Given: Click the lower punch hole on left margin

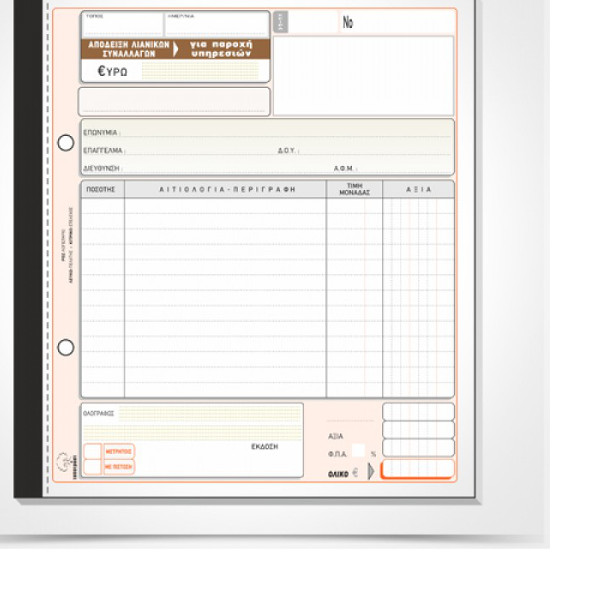Looking at the screenshot, I should 66,347.
